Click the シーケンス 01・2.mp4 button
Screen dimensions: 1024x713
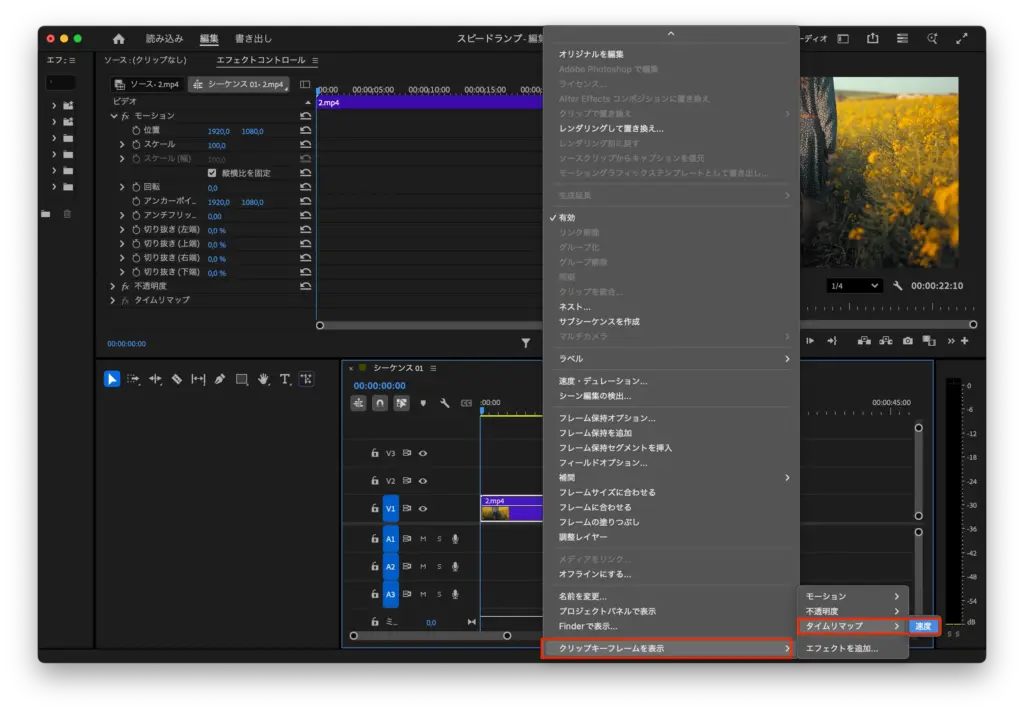point(238,85)
